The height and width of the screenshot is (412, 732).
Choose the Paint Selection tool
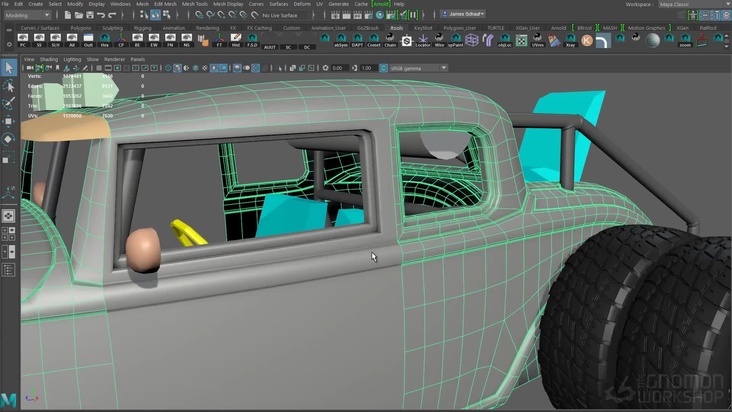9,103
